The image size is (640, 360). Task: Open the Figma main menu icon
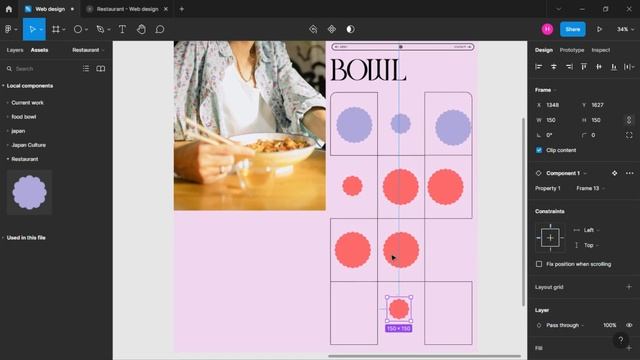(8, 29)
